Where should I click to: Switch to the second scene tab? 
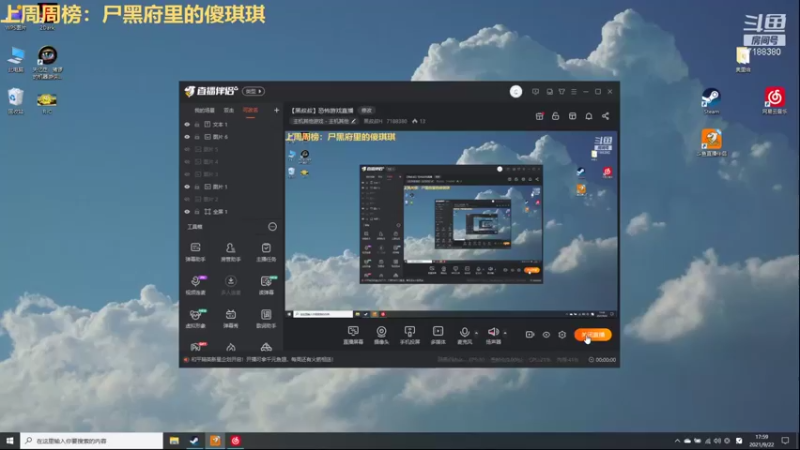(229, 110)
